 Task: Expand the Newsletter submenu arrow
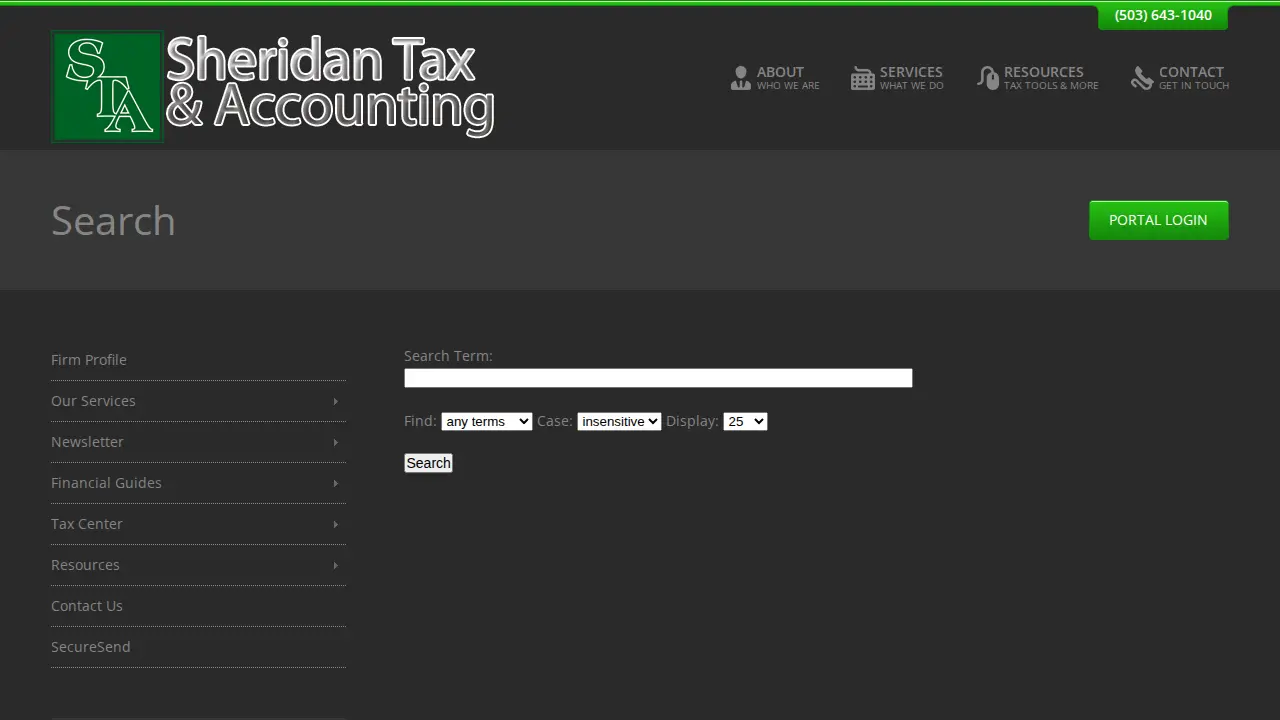335,442
